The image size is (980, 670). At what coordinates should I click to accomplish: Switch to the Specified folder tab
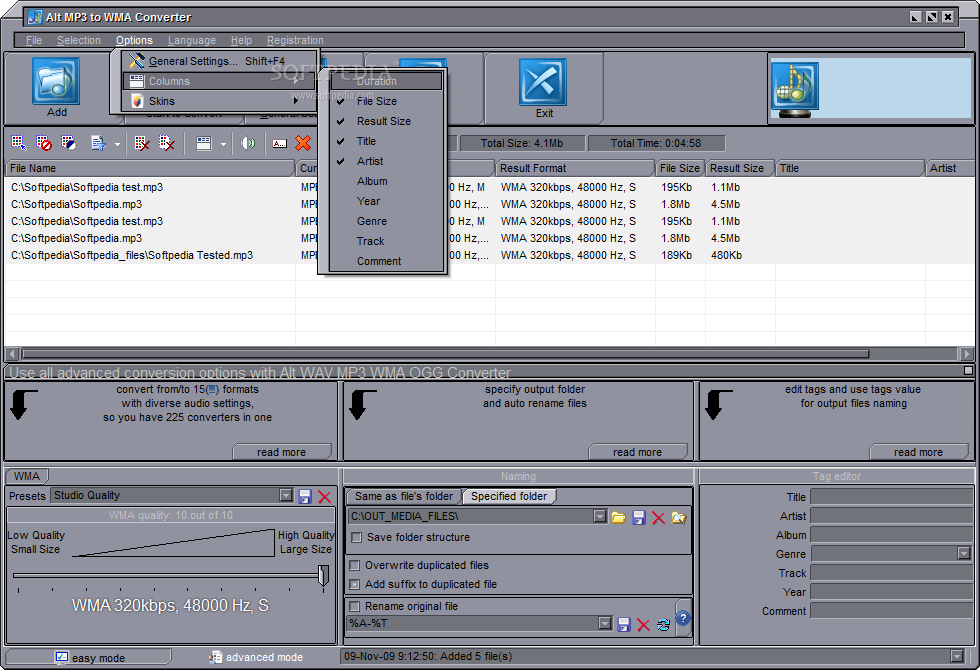(509, 496)
